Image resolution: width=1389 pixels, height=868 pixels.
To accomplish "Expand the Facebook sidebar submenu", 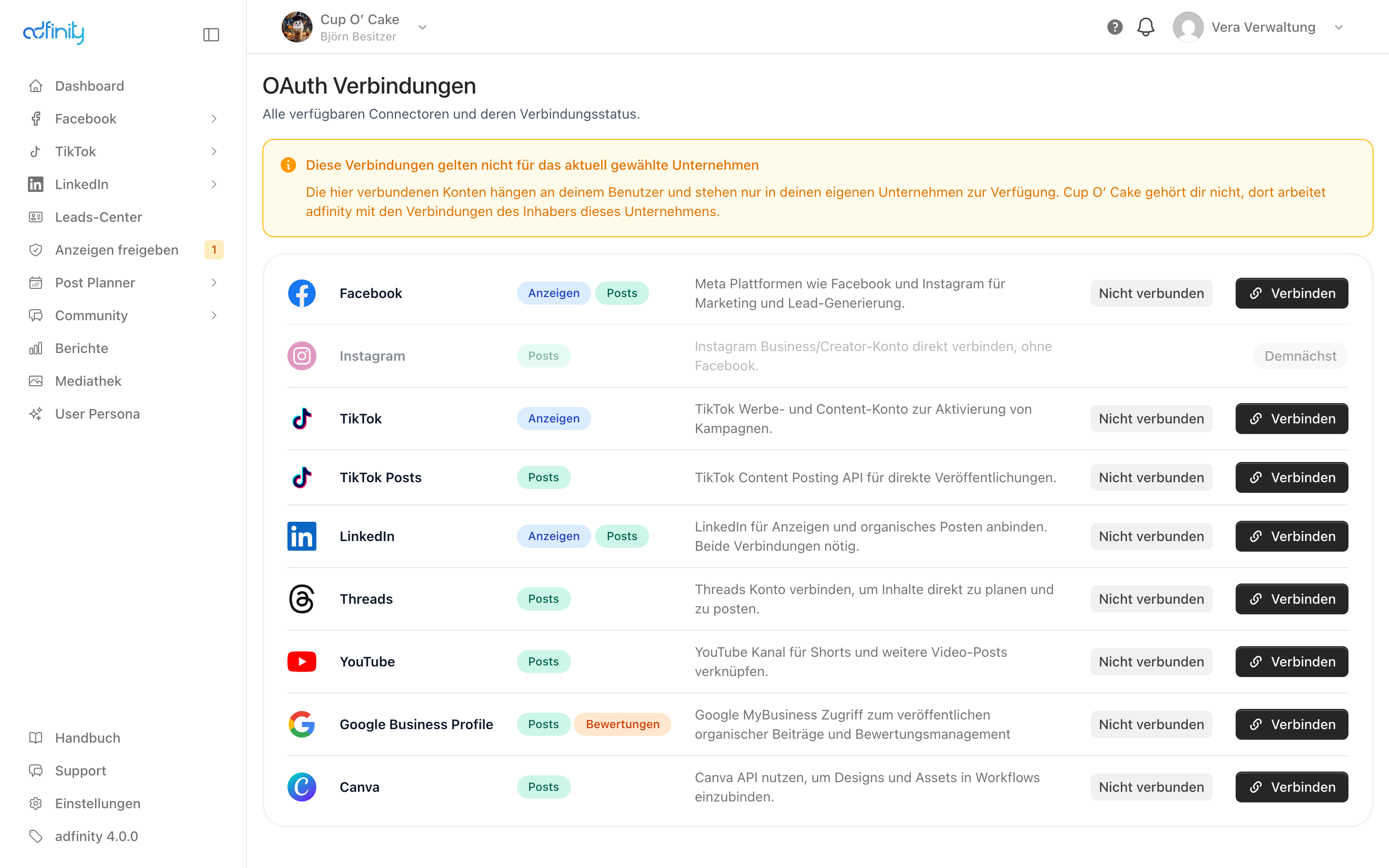I will coord(214,119).
